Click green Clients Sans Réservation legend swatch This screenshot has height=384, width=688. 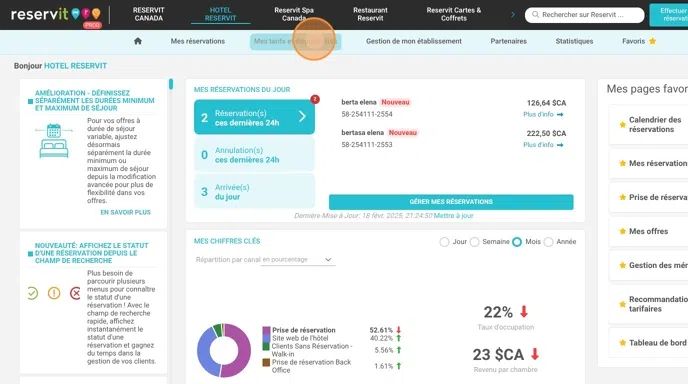[266, 346]
